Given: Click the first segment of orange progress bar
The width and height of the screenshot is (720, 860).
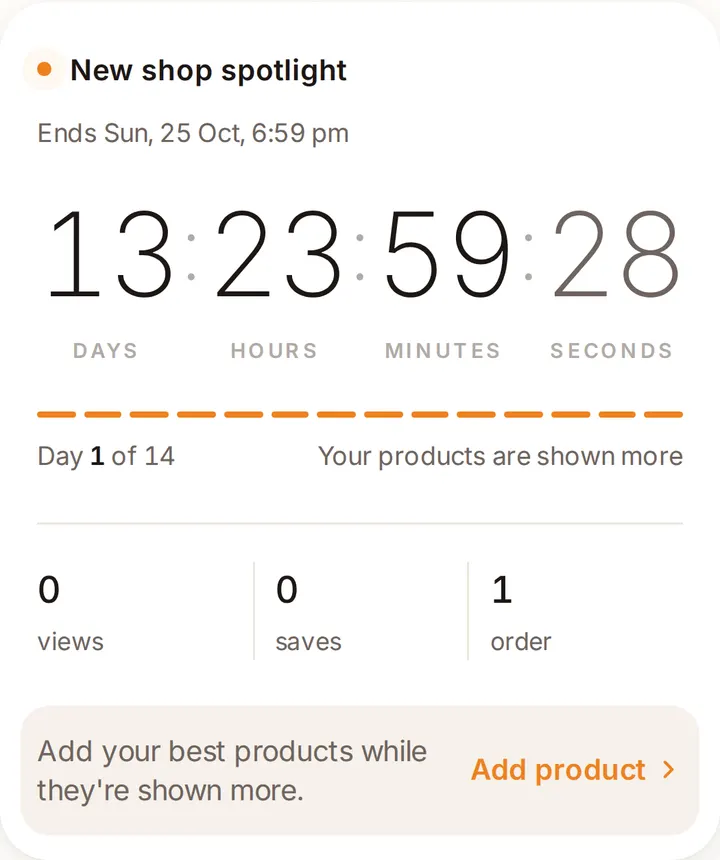Looking at the screenshot, I should [56, 415].
